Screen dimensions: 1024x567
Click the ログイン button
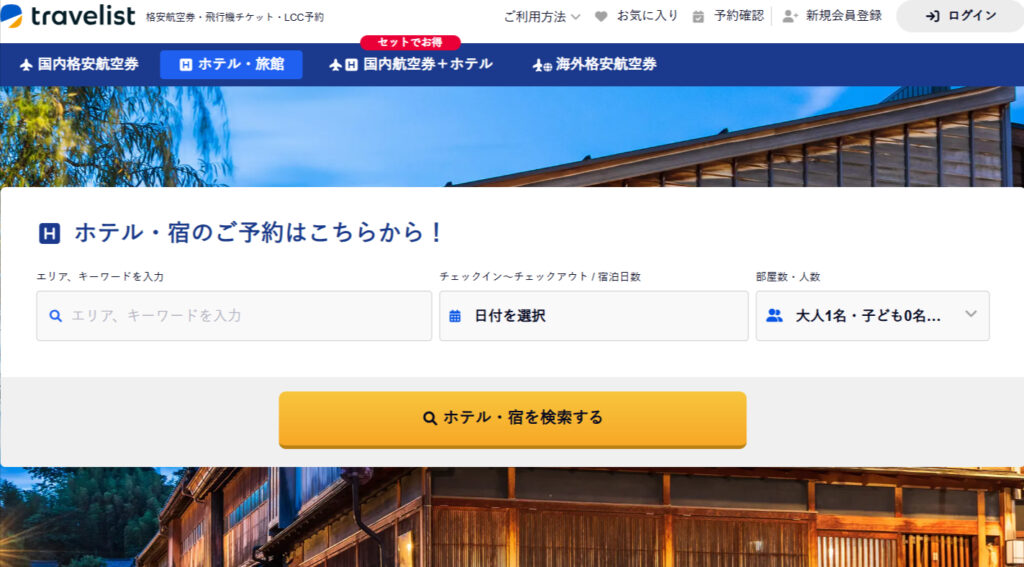(960, 16)
